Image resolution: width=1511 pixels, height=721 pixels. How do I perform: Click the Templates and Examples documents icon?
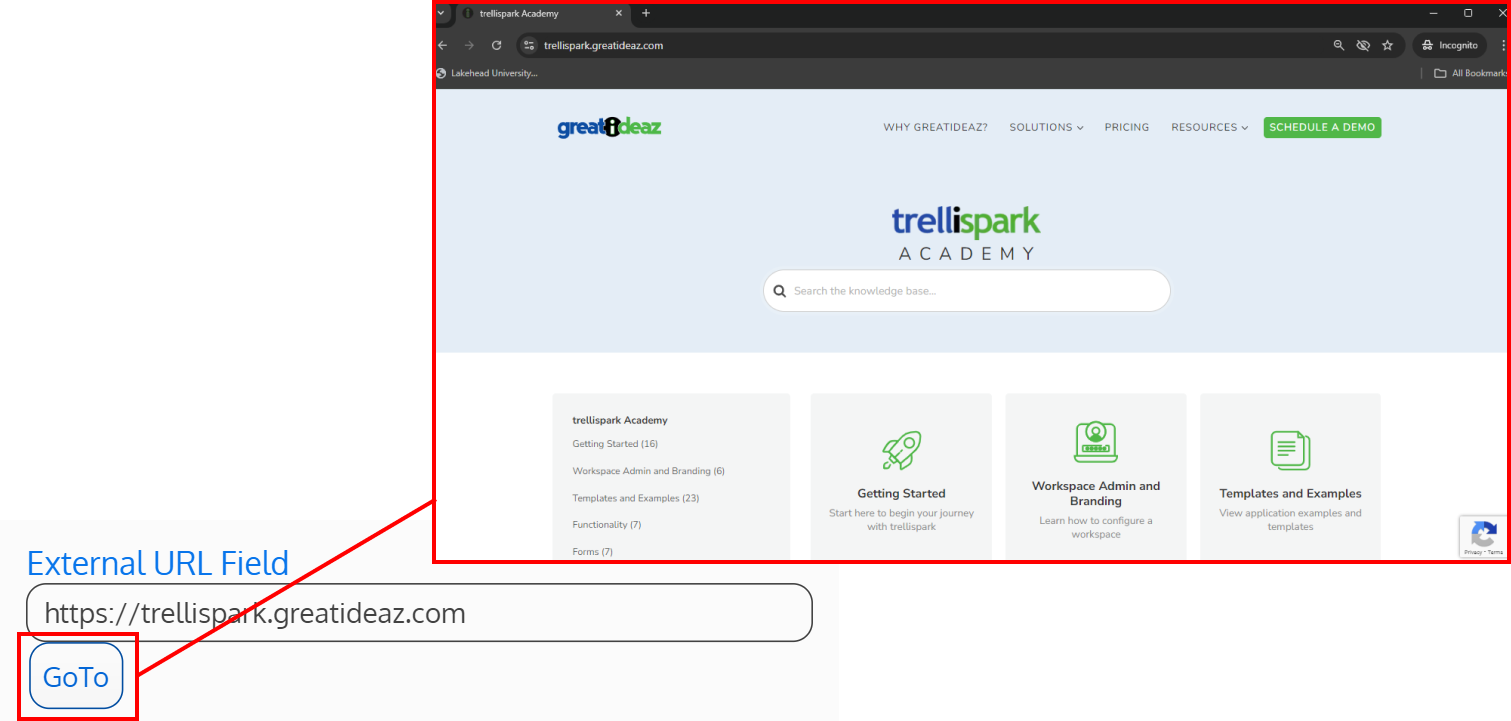[1290, 450]
